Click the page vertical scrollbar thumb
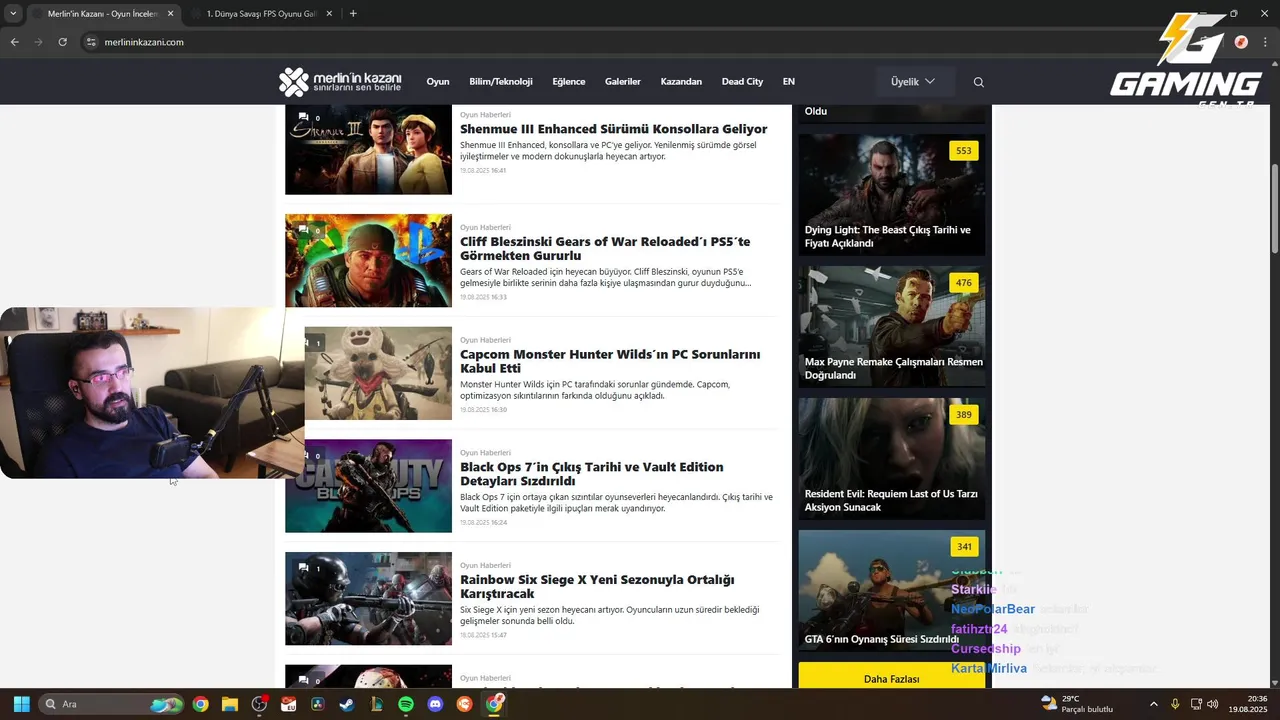Screen dimensions: 1280x720 (x=1274, y=207)
